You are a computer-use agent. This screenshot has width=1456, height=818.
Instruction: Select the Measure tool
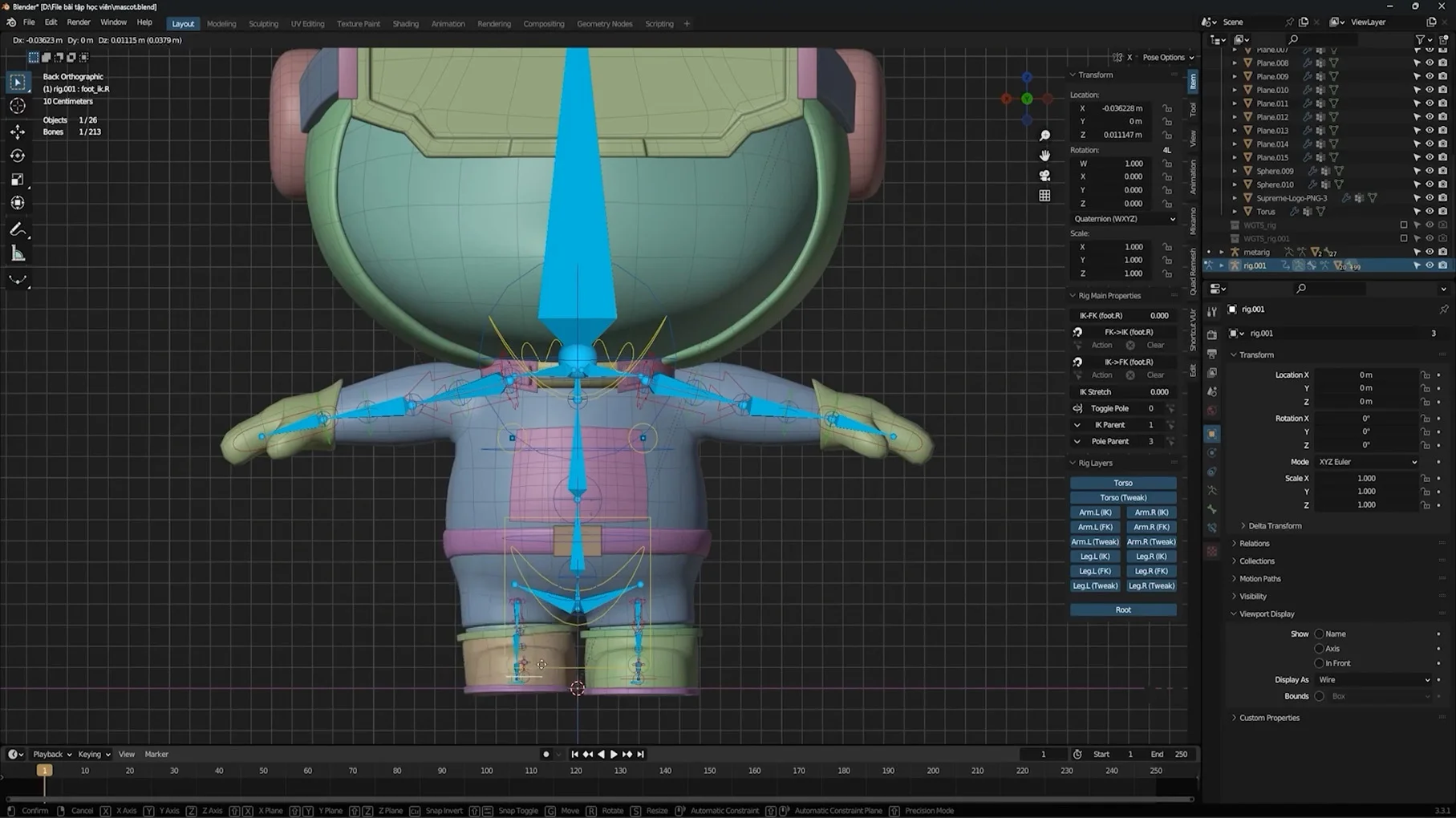[x=18, y=254]
